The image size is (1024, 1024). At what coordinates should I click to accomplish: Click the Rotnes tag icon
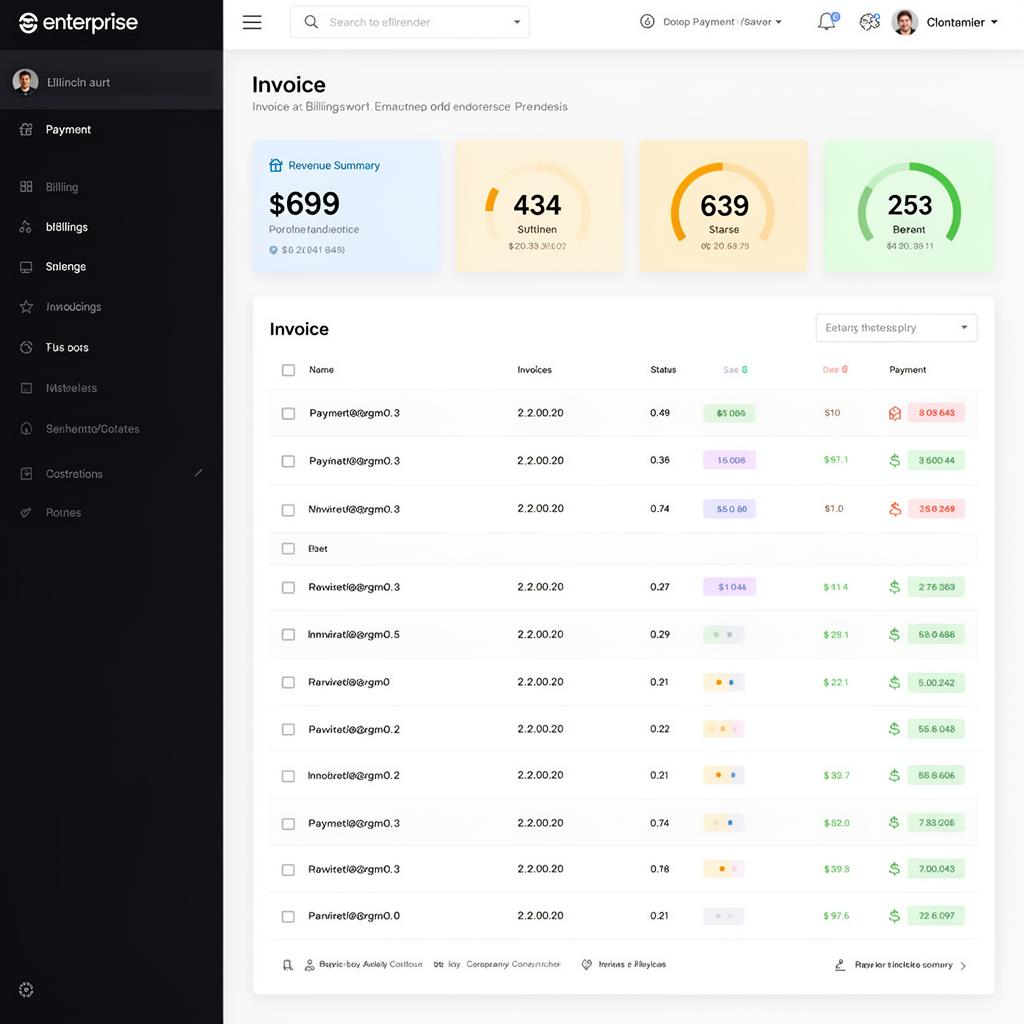click(x=26, y=513)
